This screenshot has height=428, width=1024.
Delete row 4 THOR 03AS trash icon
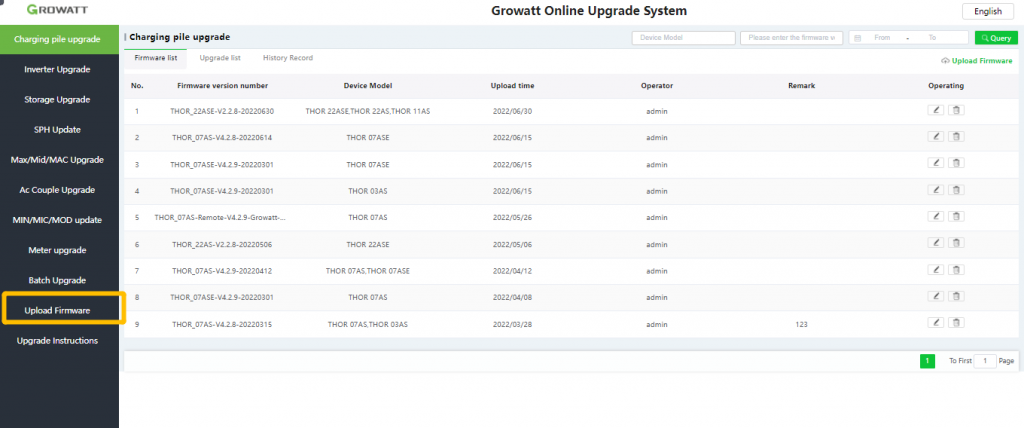pyautogui.click(x=956, y=189)
